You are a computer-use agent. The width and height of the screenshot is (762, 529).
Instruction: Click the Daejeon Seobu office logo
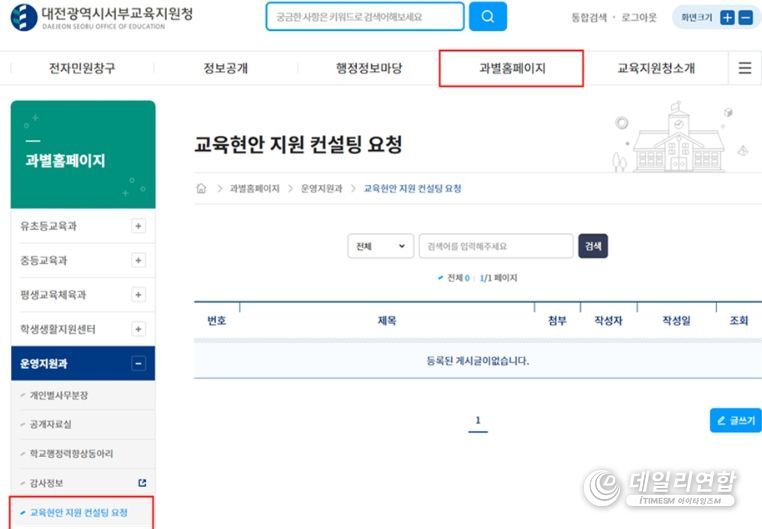click(x=100, y=17)
